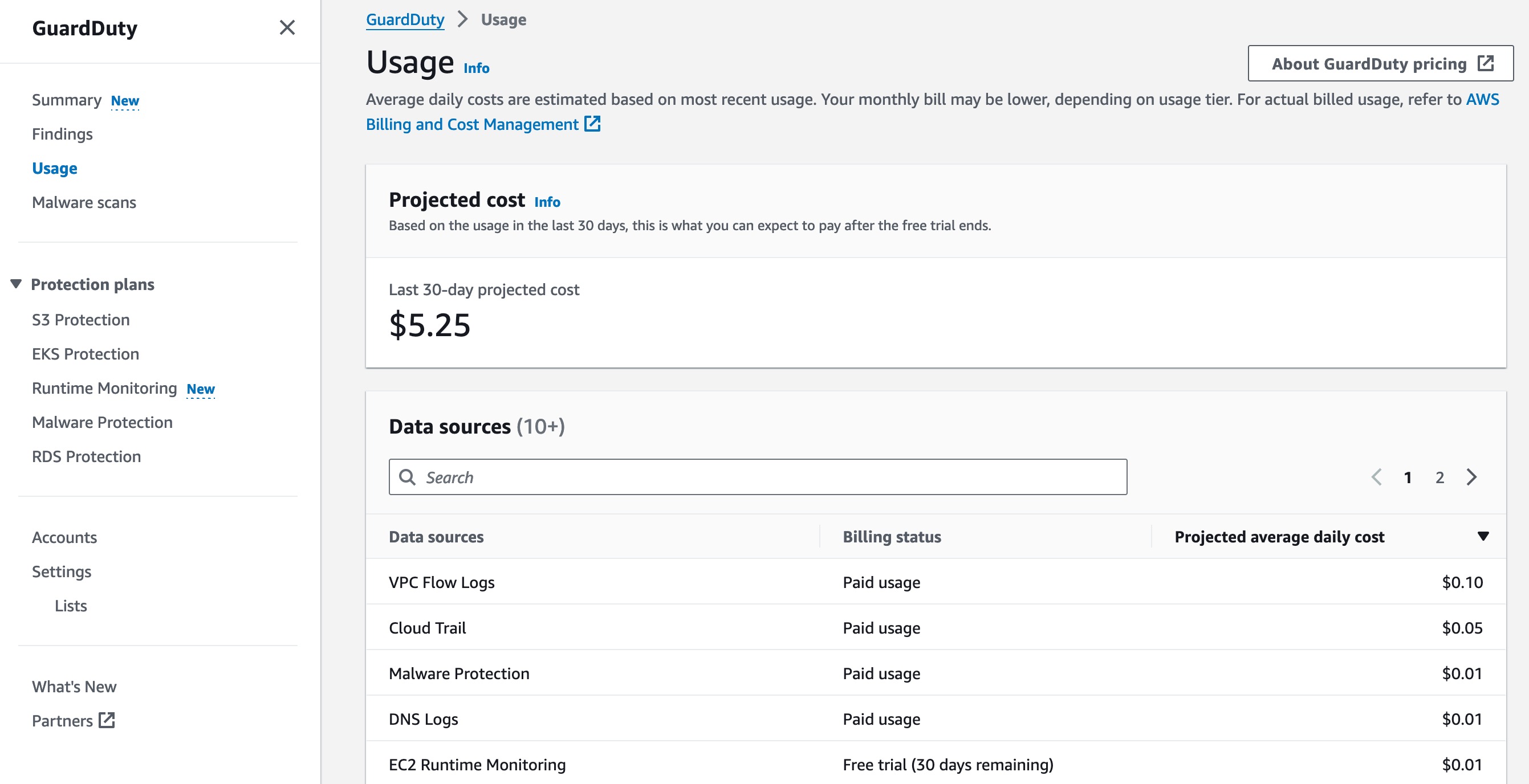Screen dimensions: 1529x784
Task: Open EKS Protection plan
Action: click(86, 354)
